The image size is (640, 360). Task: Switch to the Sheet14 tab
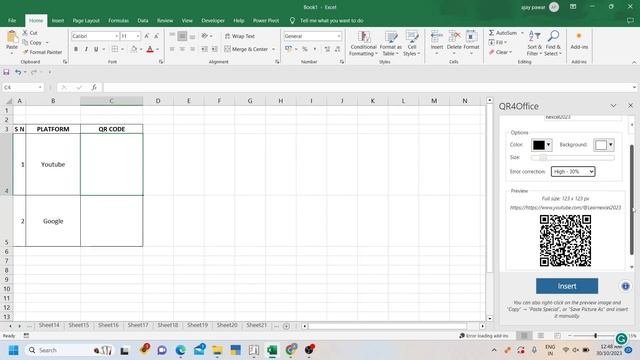49,325
